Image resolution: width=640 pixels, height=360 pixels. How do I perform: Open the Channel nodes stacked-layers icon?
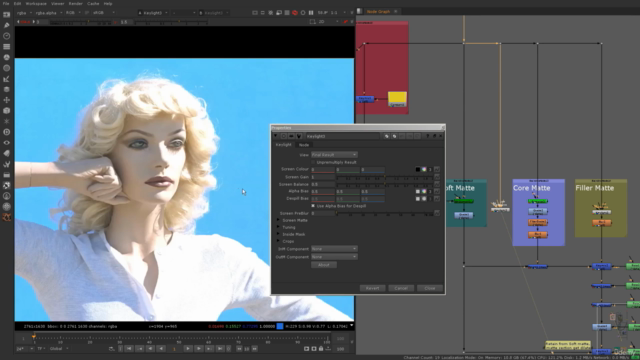[x=7, y=47]
